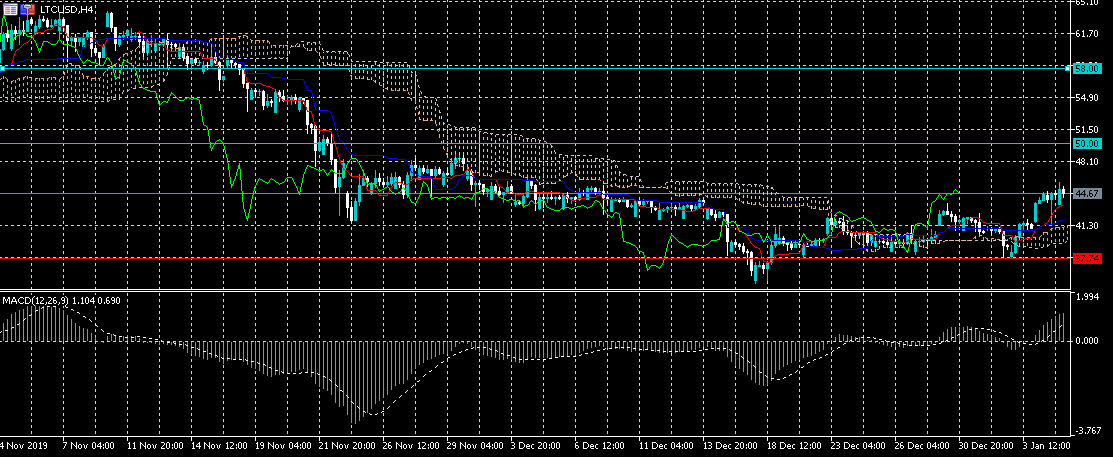The height and width of the screenshot is (457, 1113).
Task: Click the 0.000 level on MACD scale
Action: tap(1085, 340)
